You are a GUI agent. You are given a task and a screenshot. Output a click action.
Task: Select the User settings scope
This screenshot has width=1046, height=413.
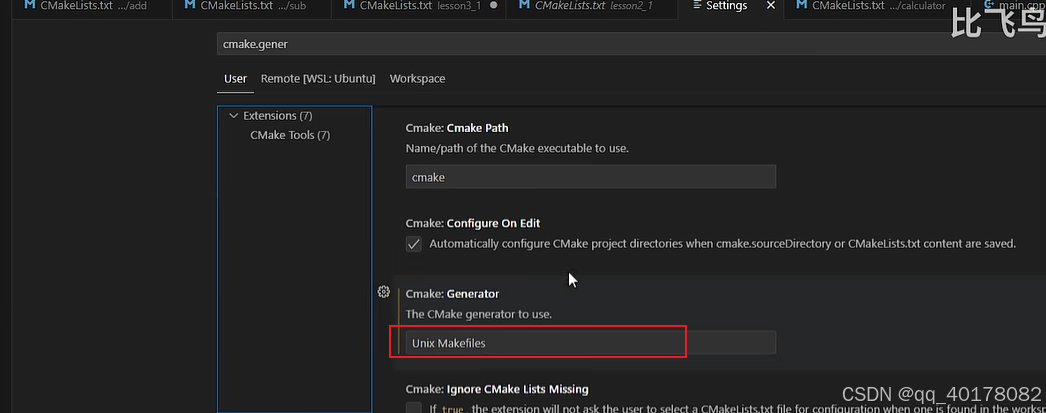tap(235, 79)
